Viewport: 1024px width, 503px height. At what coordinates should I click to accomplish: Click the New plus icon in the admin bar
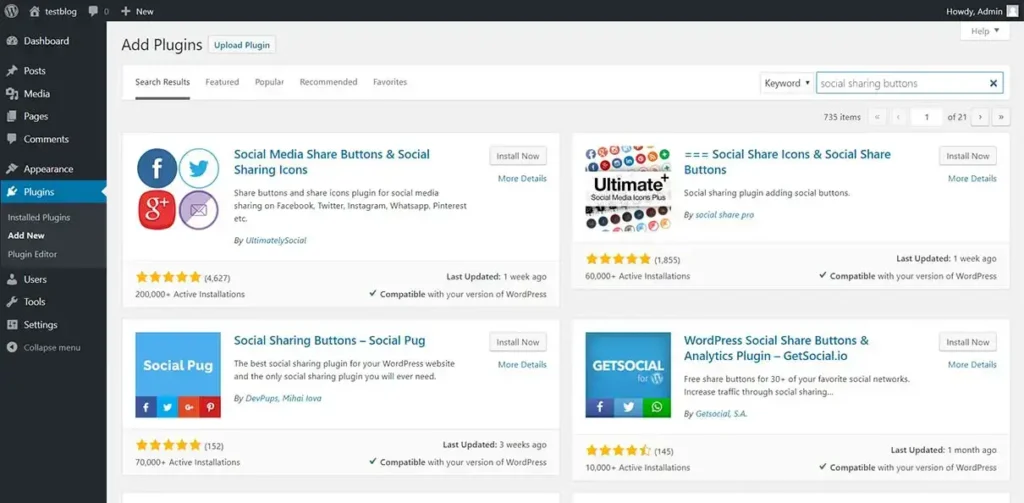click(125, 11)
